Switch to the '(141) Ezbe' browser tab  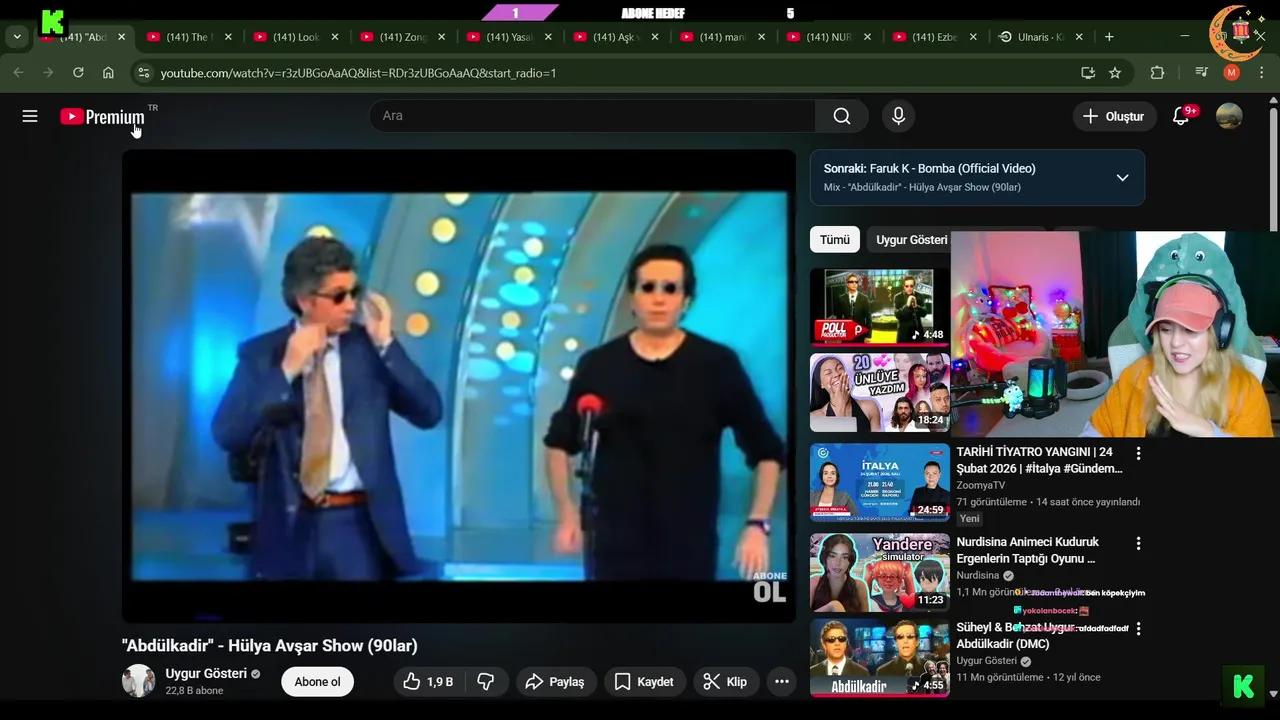click(936, 37)
